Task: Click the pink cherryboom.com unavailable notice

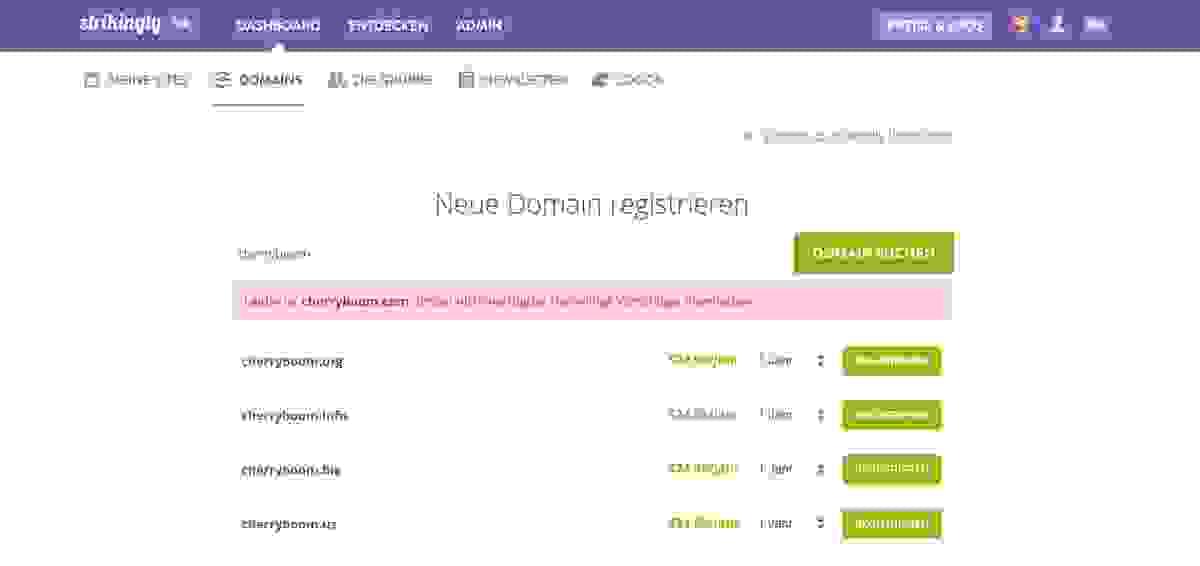Action: point(592,300)
